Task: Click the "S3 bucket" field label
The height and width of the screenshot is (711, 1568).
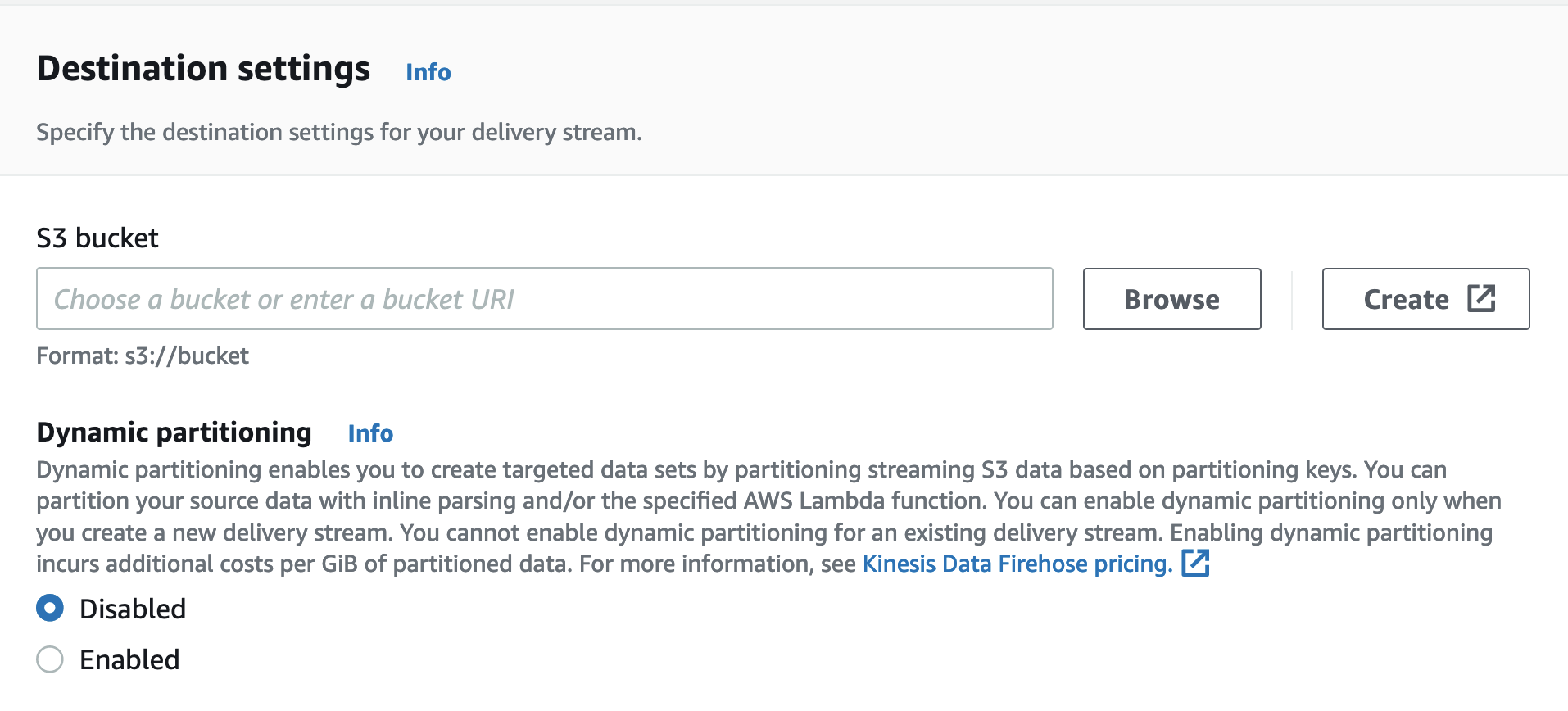Action: click(97, 238)
